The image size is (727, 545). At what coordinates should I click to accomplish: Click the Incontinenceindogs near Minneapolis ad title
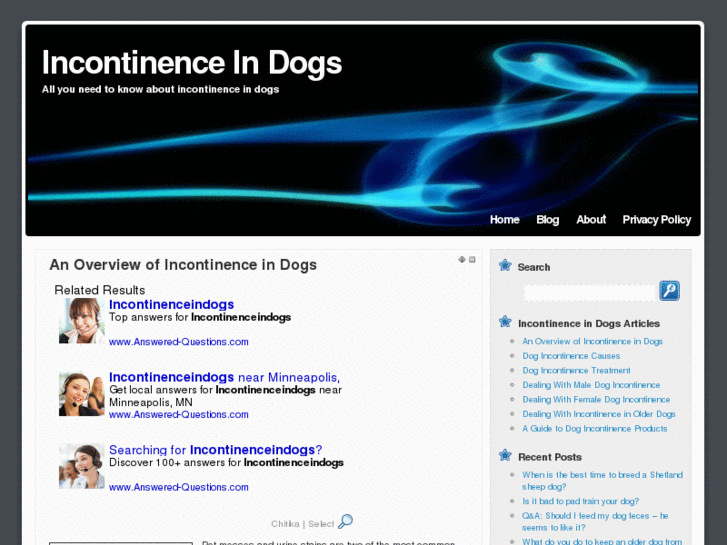(x=224, y=377)
